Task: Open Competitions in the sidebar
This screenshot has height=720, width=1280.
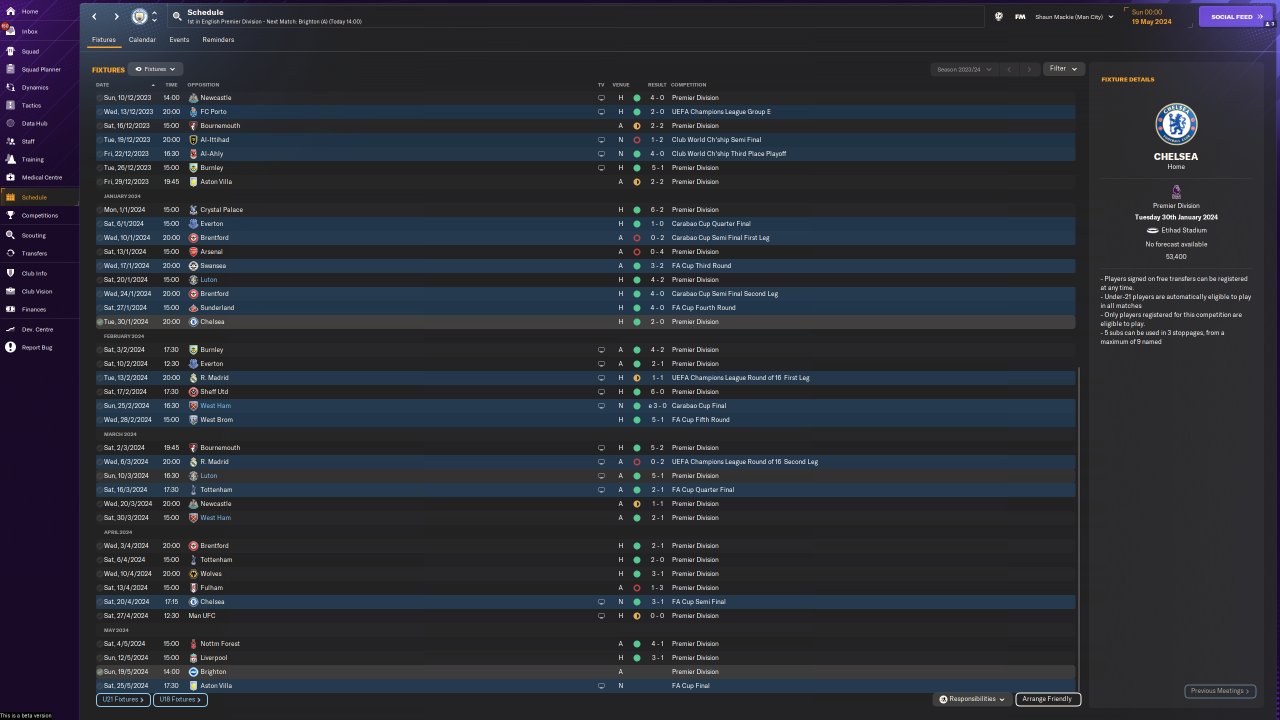Action: (40, 215)
